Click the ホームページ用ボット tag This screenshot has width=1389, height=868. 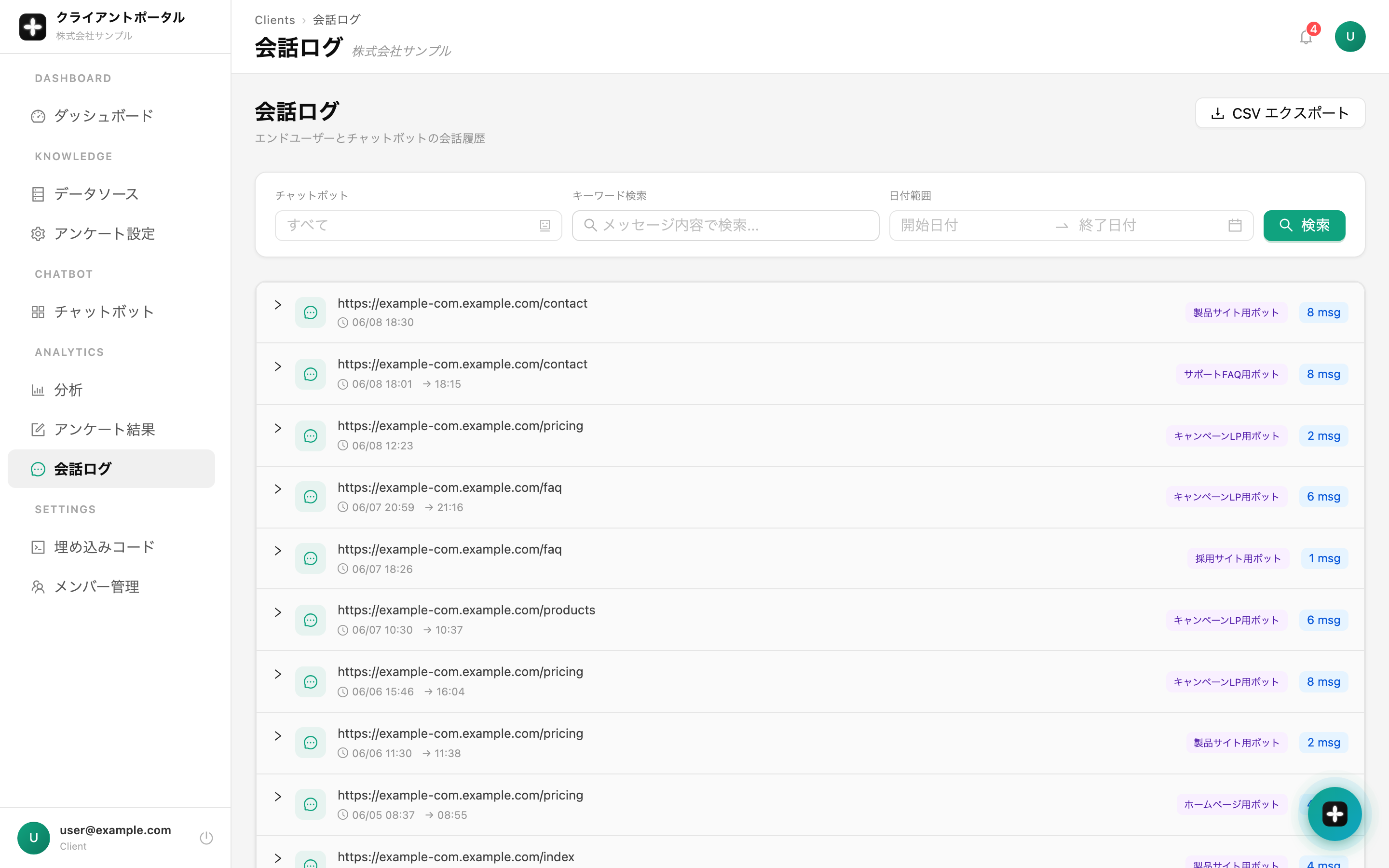tap(1232, 804)
